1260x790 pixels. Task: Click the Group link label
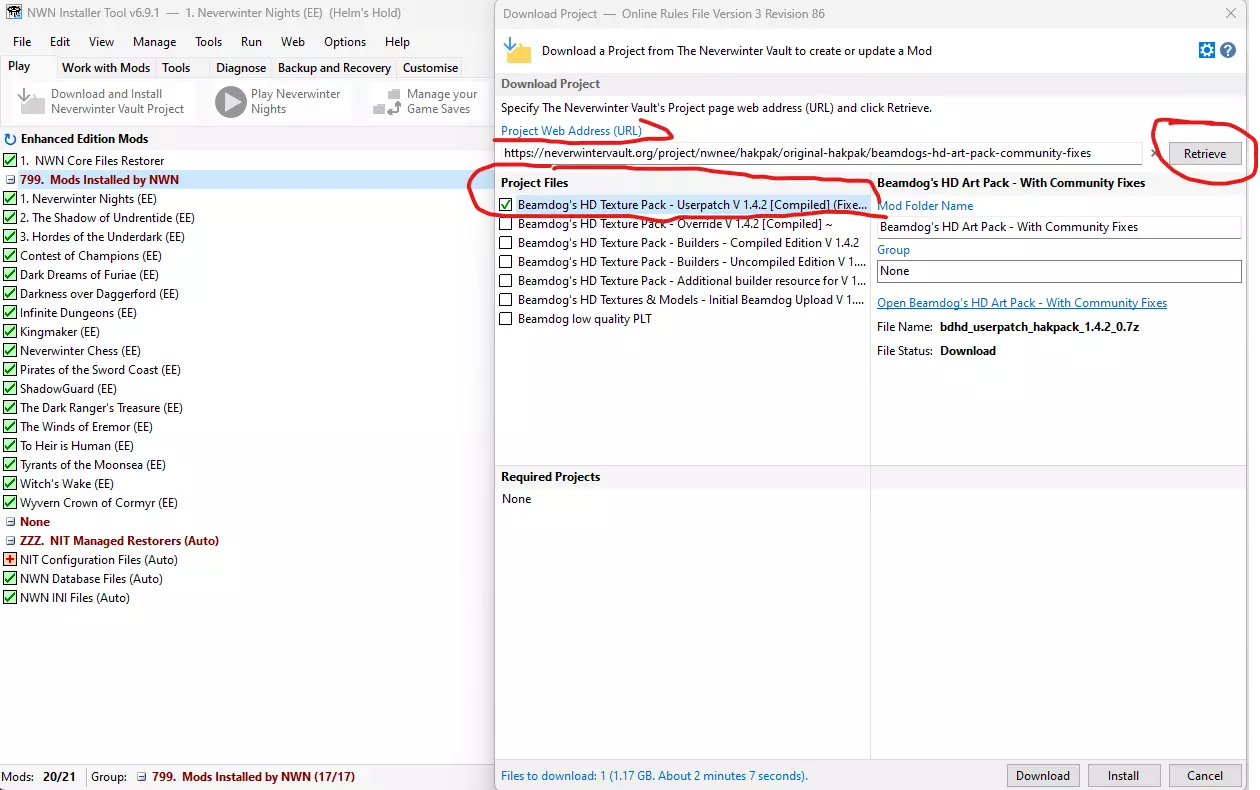893,250
